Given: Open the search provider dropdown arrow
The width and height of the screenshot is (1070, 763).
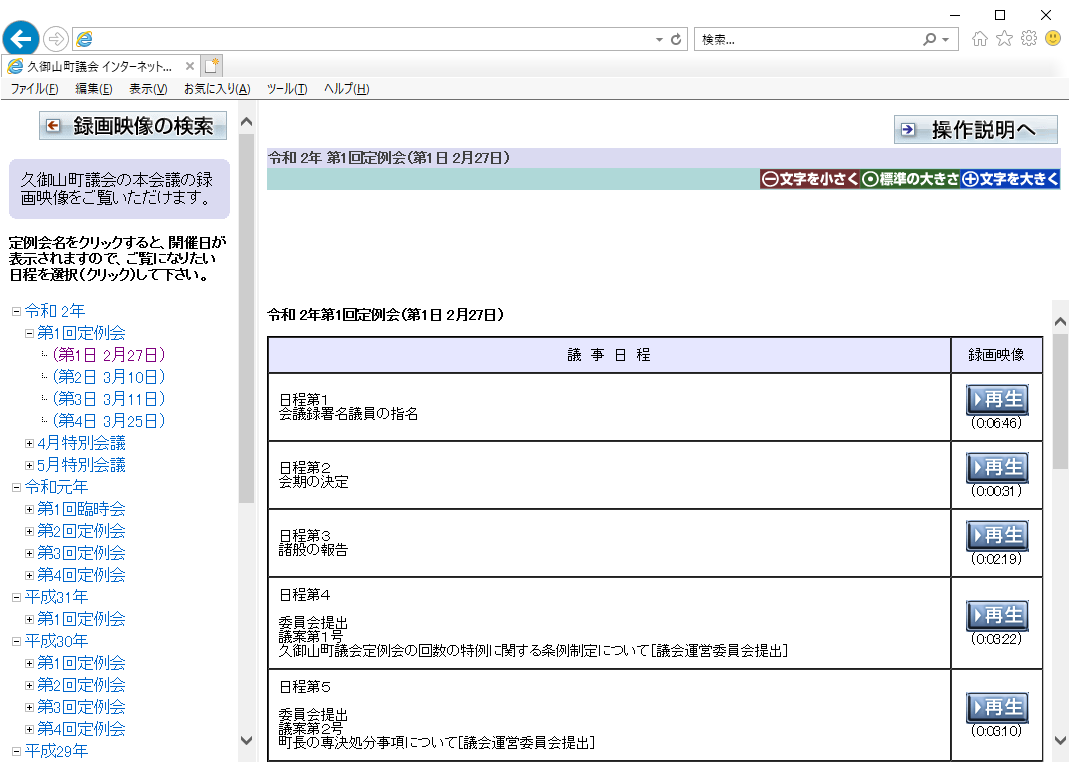Looking at the screenshot, I should [x=946, y=40].
